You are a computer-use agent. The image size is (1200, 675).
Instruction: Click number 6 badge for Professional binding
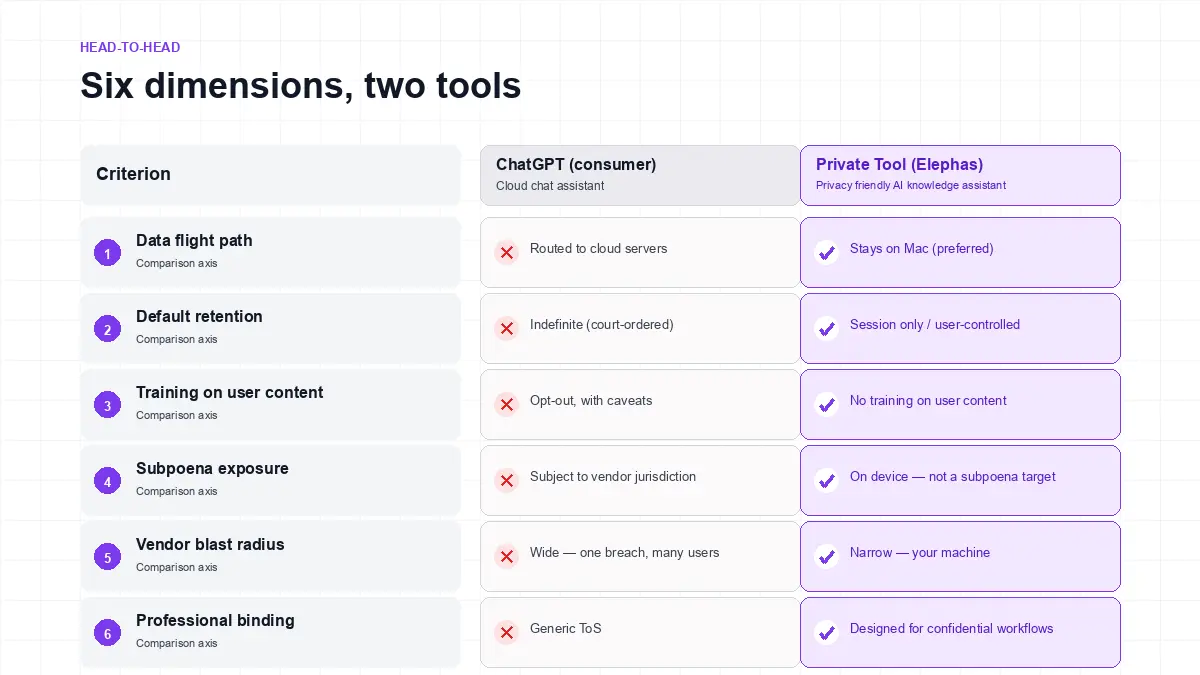(108, 633)
